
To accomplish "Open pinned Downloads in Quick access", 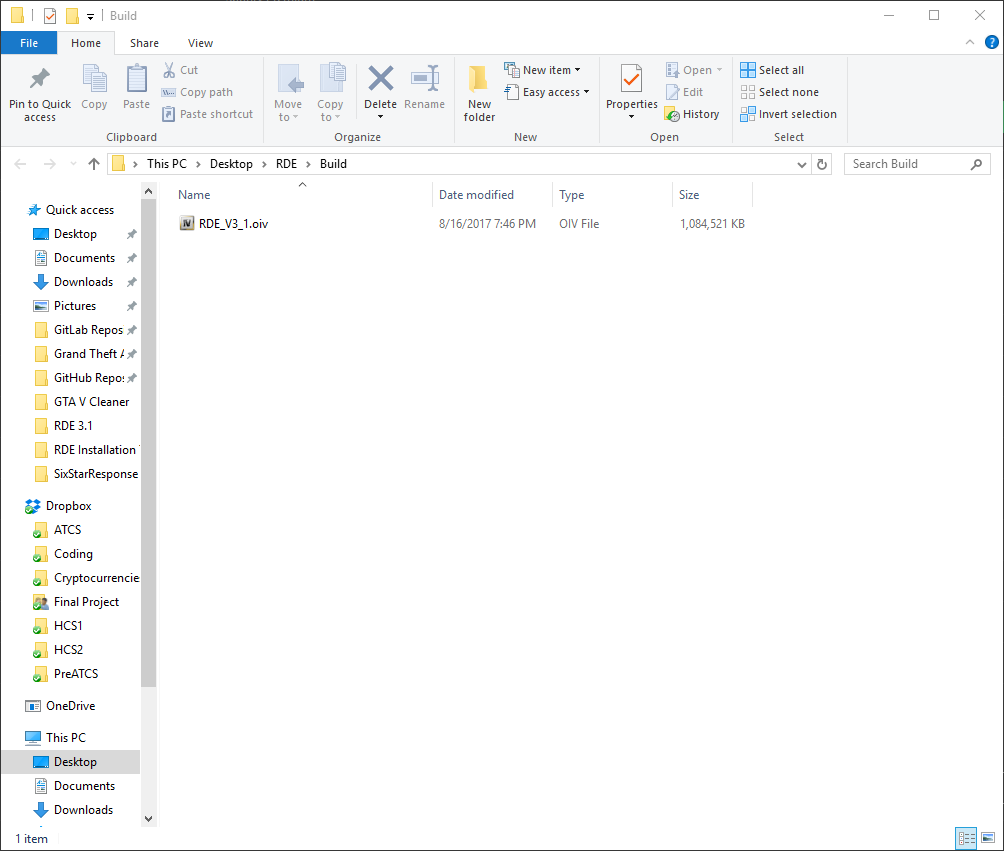I will point(83,282).
